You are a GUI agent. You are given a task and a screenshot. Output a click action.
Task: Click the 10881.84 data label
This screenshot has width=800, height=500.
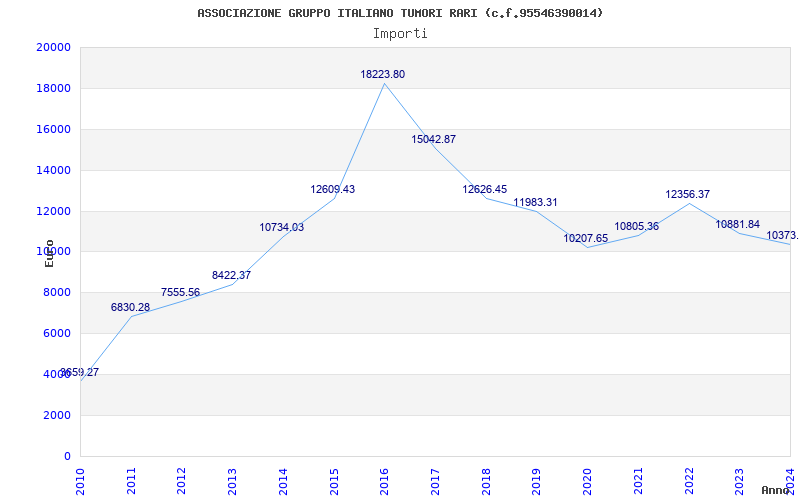[738, 224]
